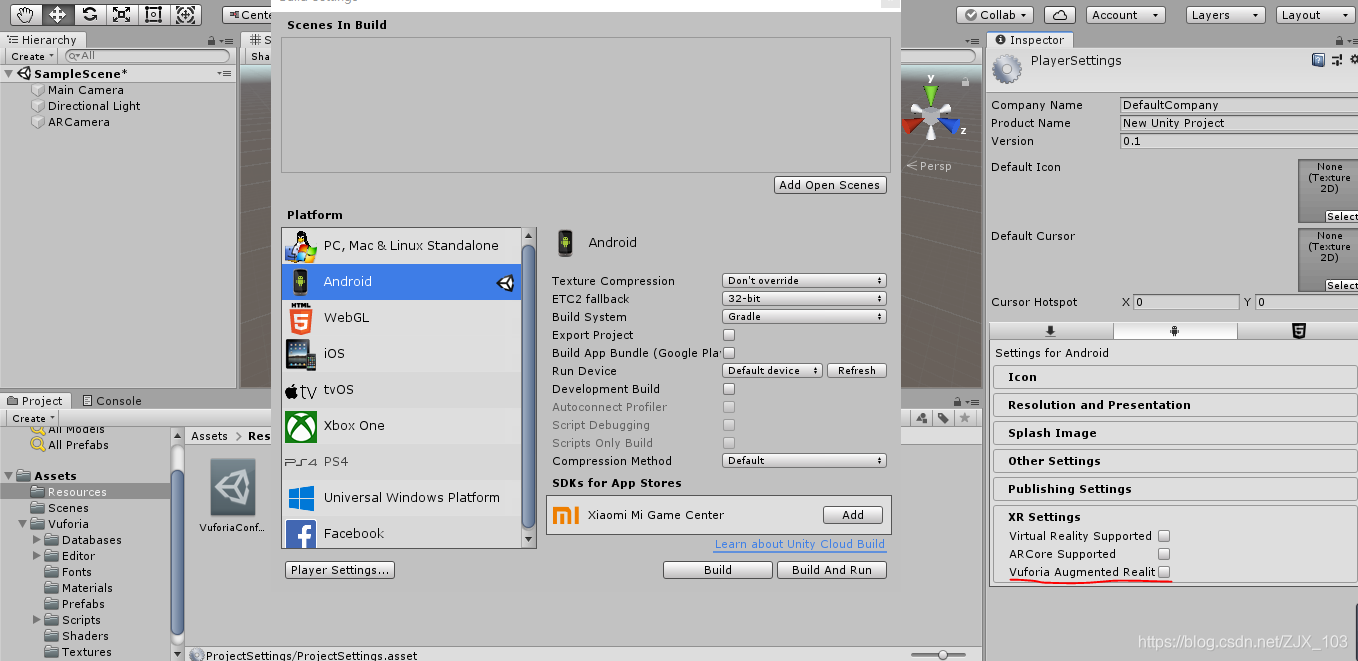1358x661 pixels.
Task: Click Add Open Scenes button
Action: (830, 185)
